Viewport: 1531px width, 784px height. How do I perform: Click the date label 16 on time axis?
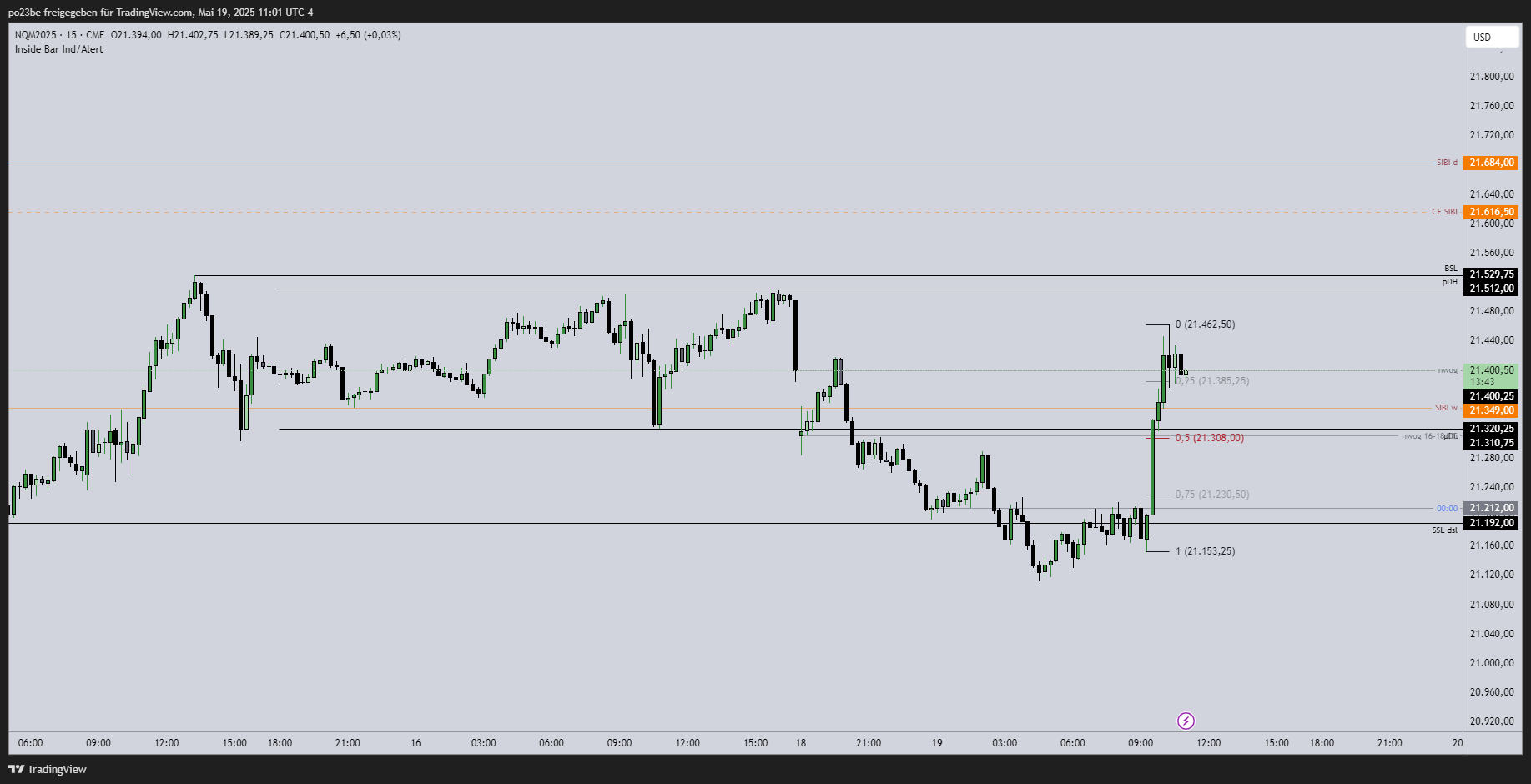[415, 743]
